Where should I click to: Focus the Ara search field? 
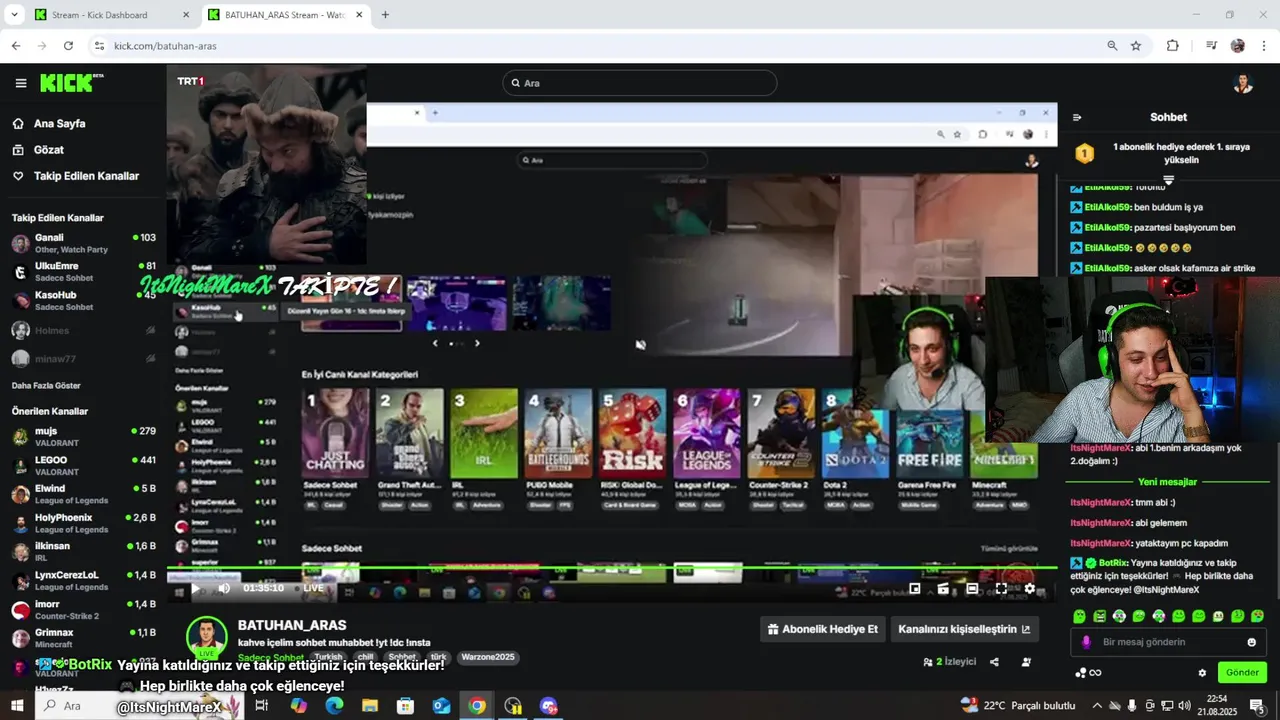[x=640, y=83]
